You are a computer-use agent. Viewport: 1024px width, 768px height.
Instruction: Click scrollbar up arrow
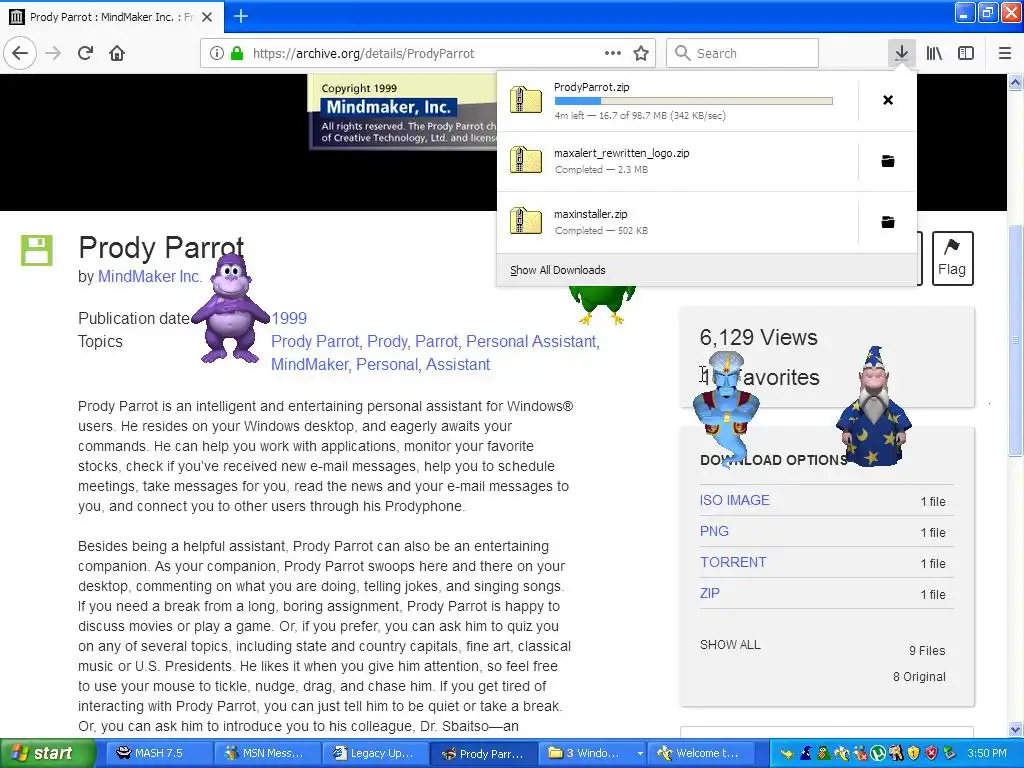point(1015,82)
